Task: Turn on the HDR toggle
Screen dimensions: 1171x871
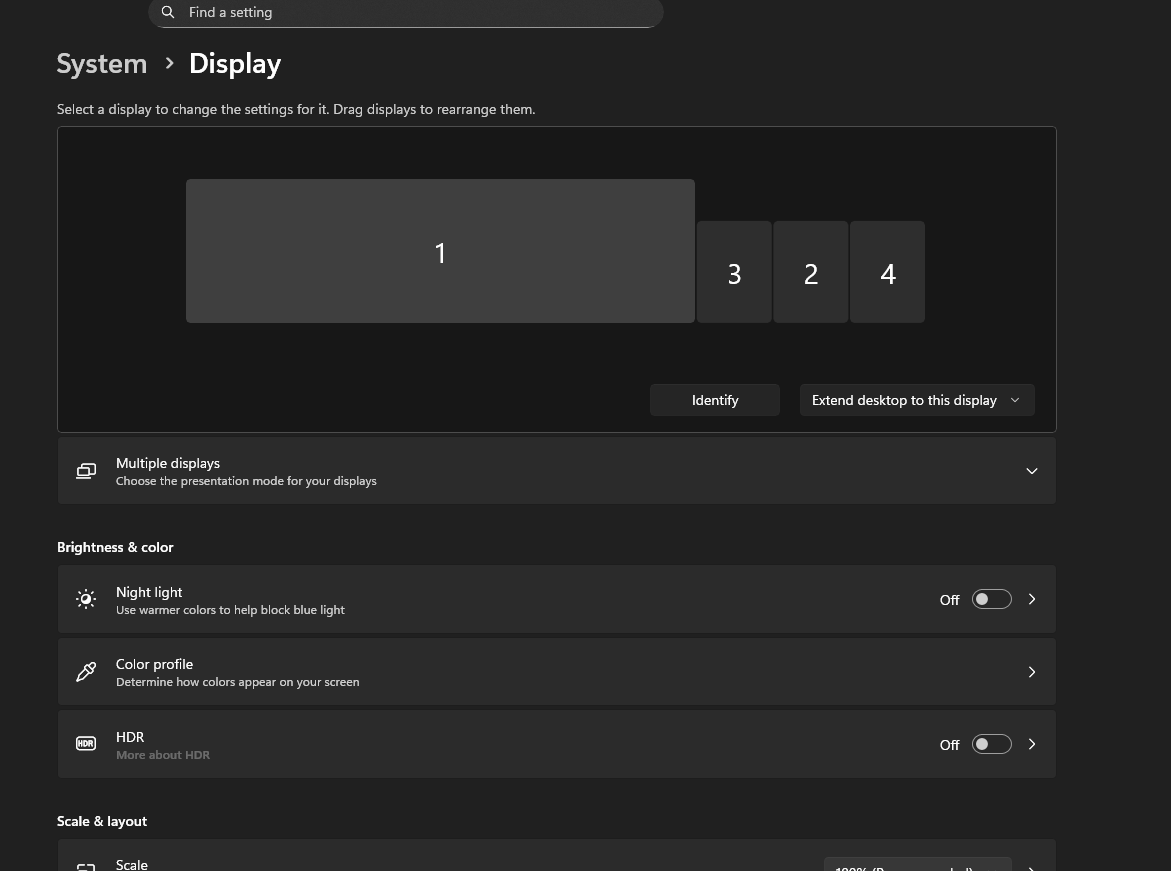Action: tap(991, 744)
